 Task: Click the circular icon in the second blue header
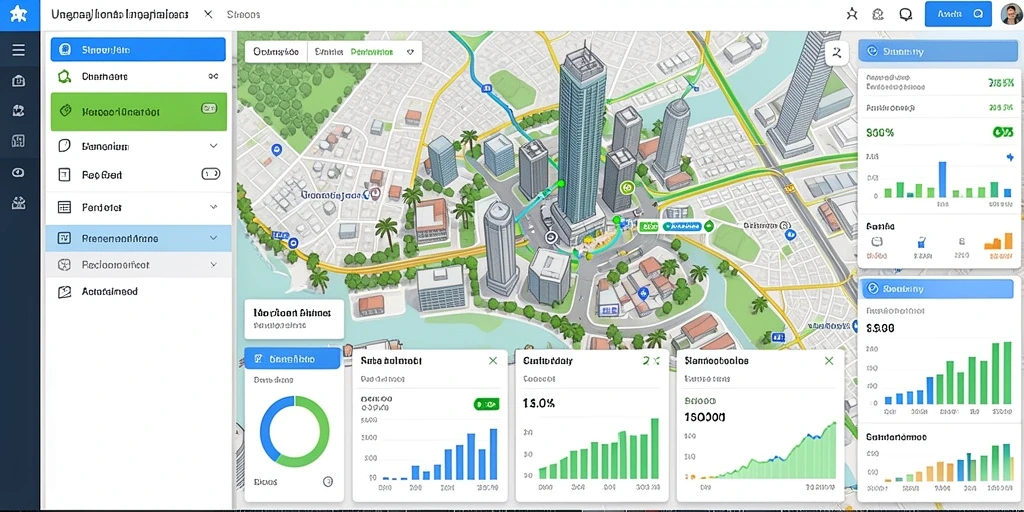(x=871, y=288)
